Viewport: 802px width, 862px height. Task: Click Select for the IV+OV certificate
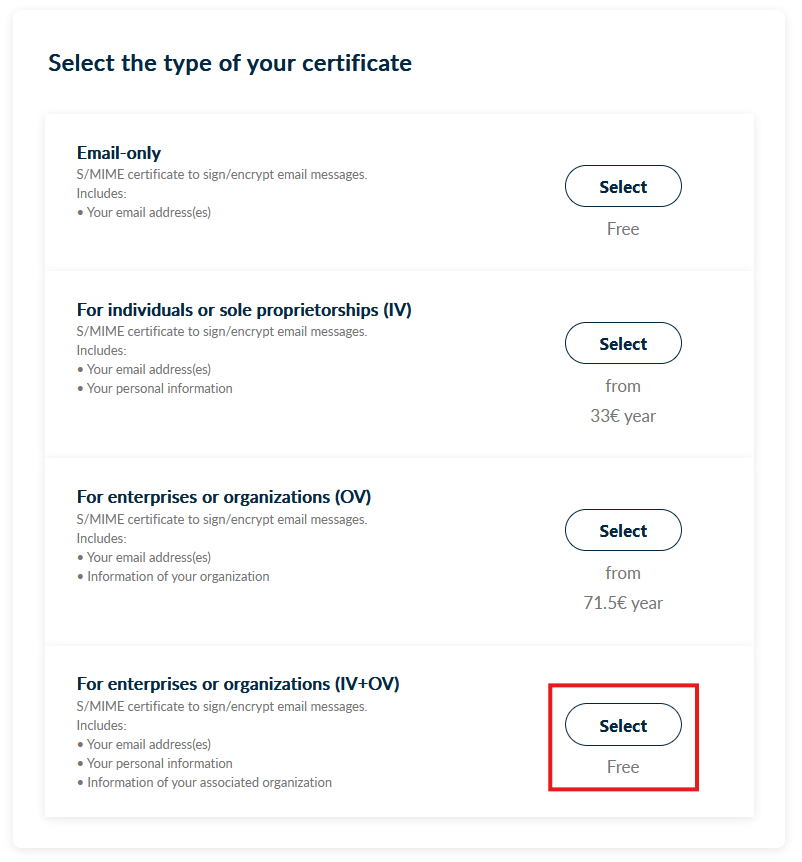click(x=623, y=726)
